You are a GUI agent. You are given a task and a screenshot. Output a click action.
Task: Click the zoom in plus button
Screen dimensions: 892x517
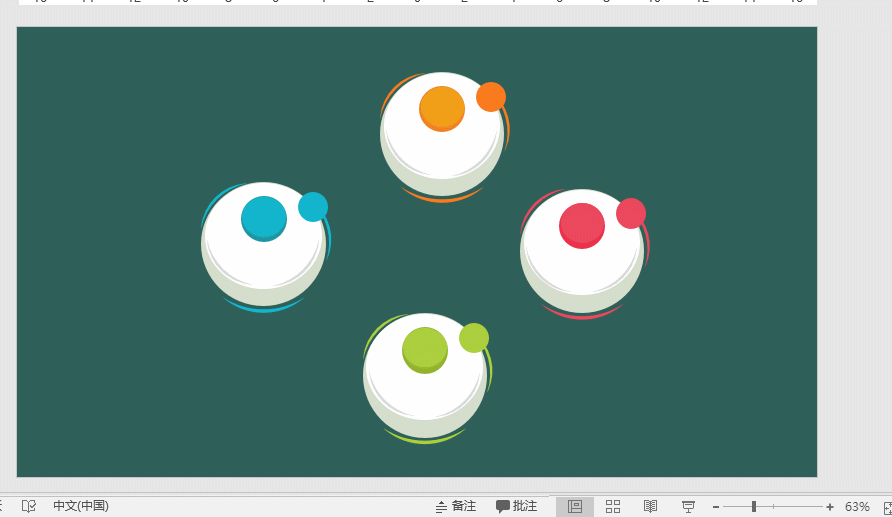pyautogui.click(x=830, y=507)
